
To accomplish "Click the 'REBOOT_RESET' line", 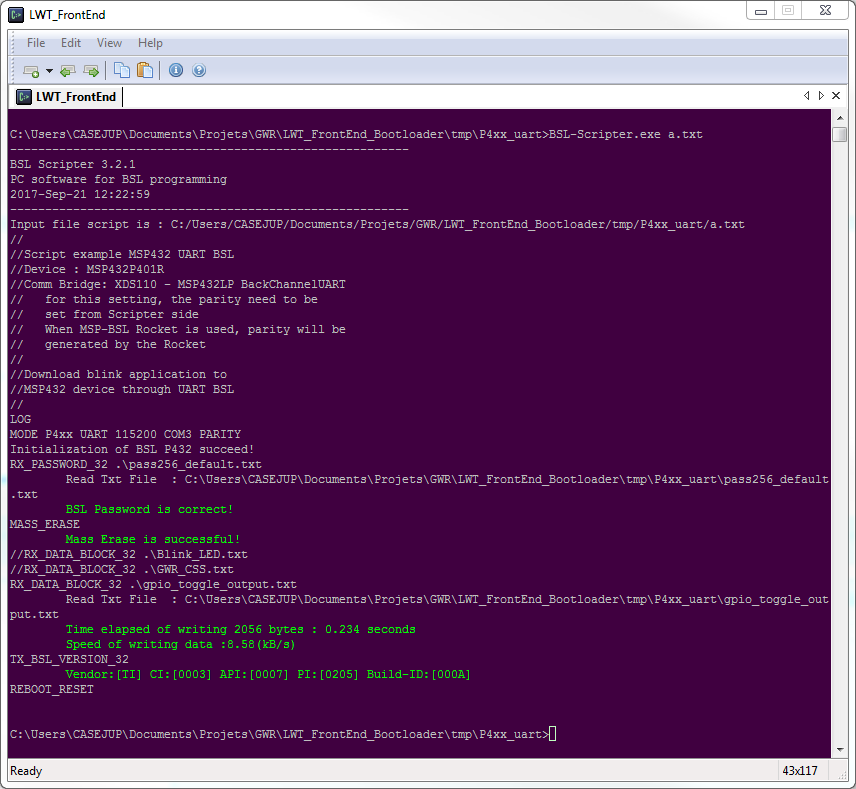I will tap(52, 689).
